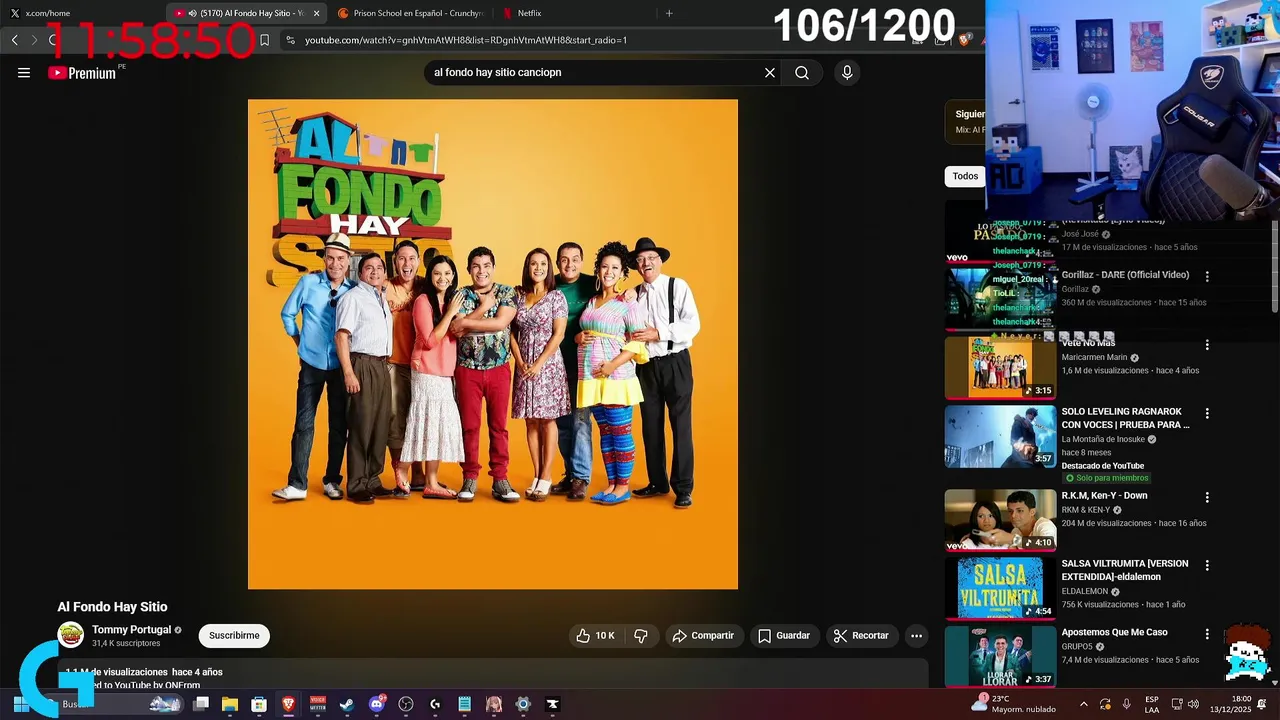Click Brave browser taskbar icon
Image resolution: width=1280 pixels, height=720 pixels.
(x=289, y=704)
